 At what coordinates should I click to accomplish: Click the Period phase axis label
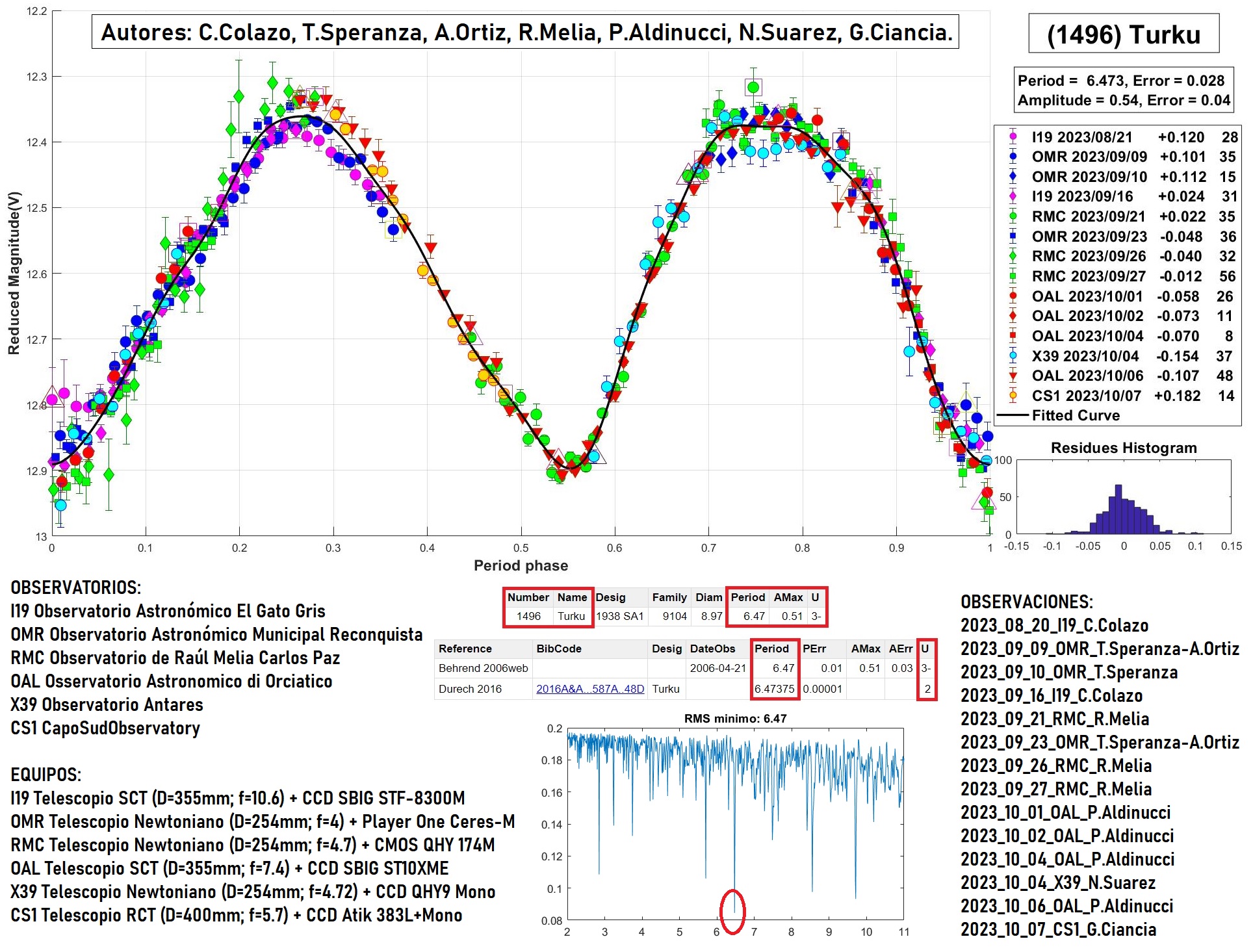click(521, 565)
